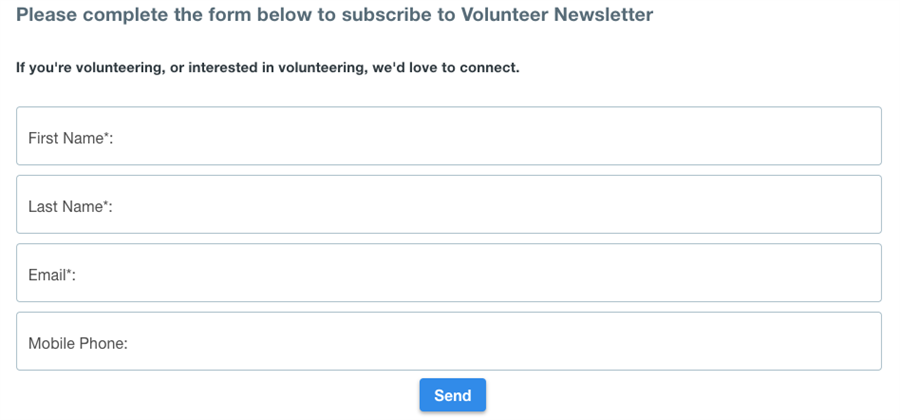
Task: Click the 'First Name*:' placeholder label
Action: point(71,138)
